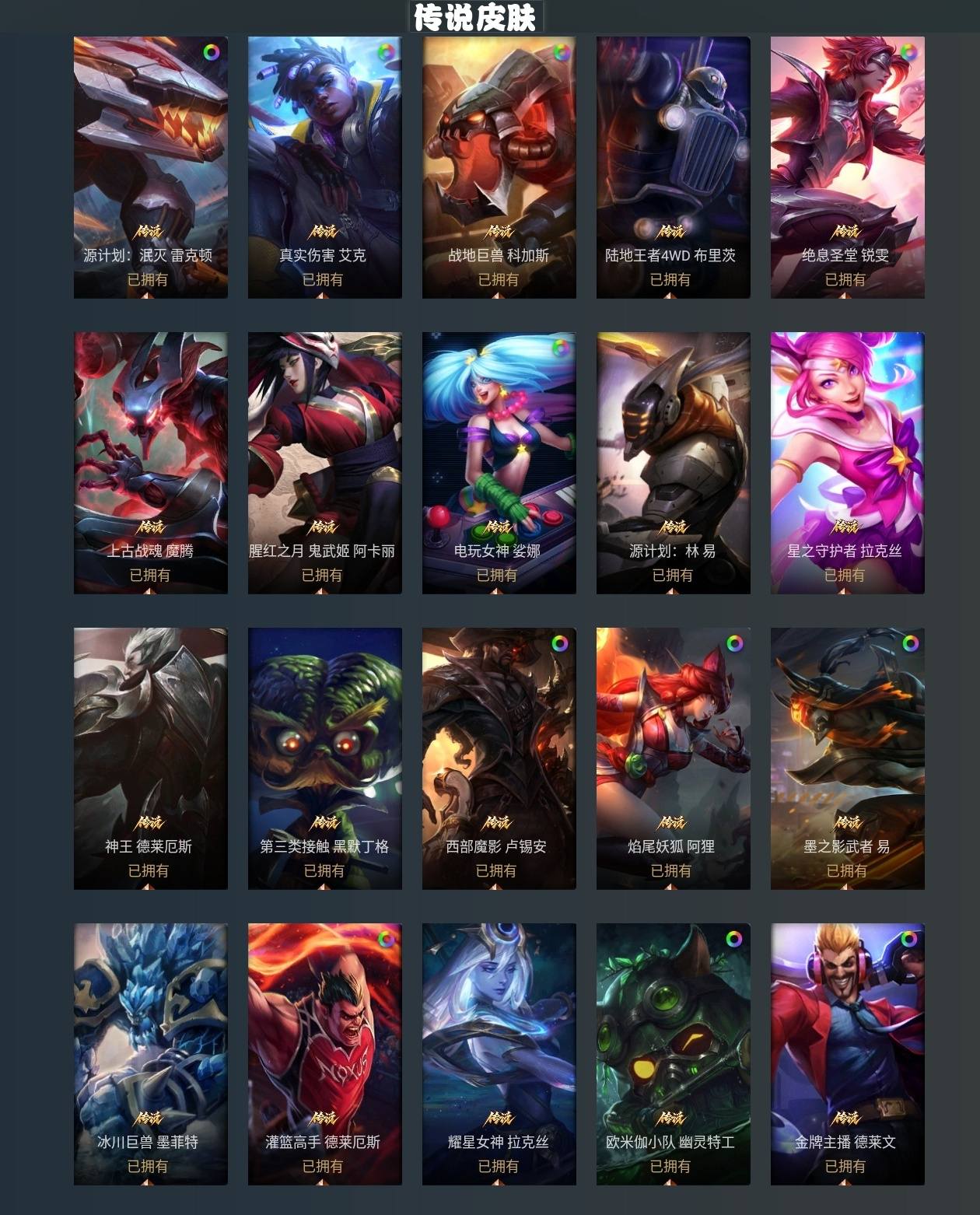Click the 传说 badge on 神王 德莱厄斯 card
The width and height of the screenshot is (980, 1215).
[x=149, y=822]
